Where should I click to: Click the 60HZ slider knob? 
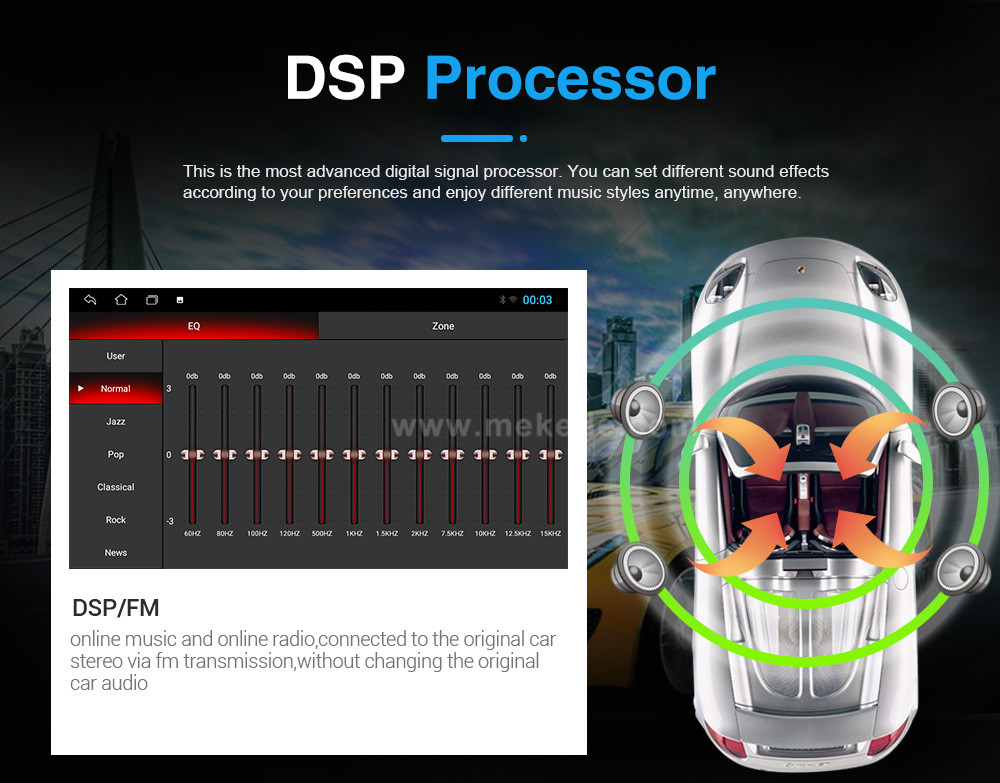click(193, 455)
